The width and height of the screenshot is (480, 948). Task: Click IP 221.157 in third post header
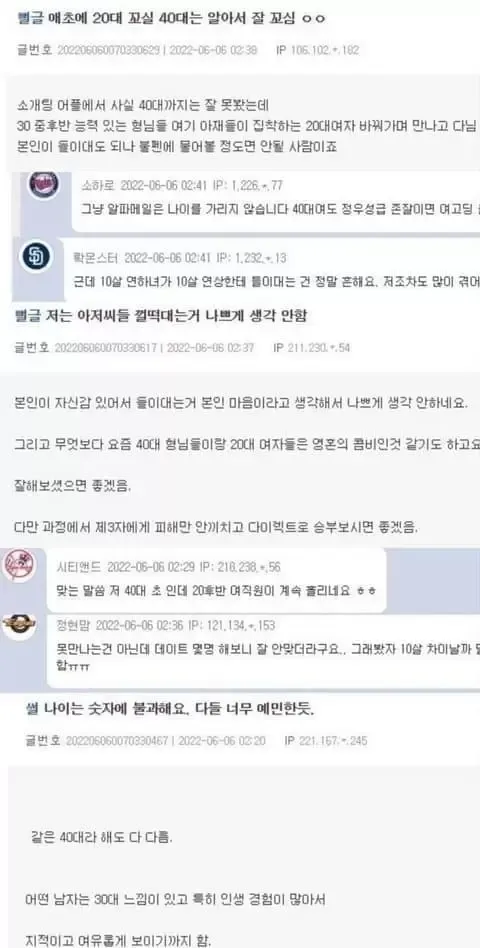tap(325, 741)
